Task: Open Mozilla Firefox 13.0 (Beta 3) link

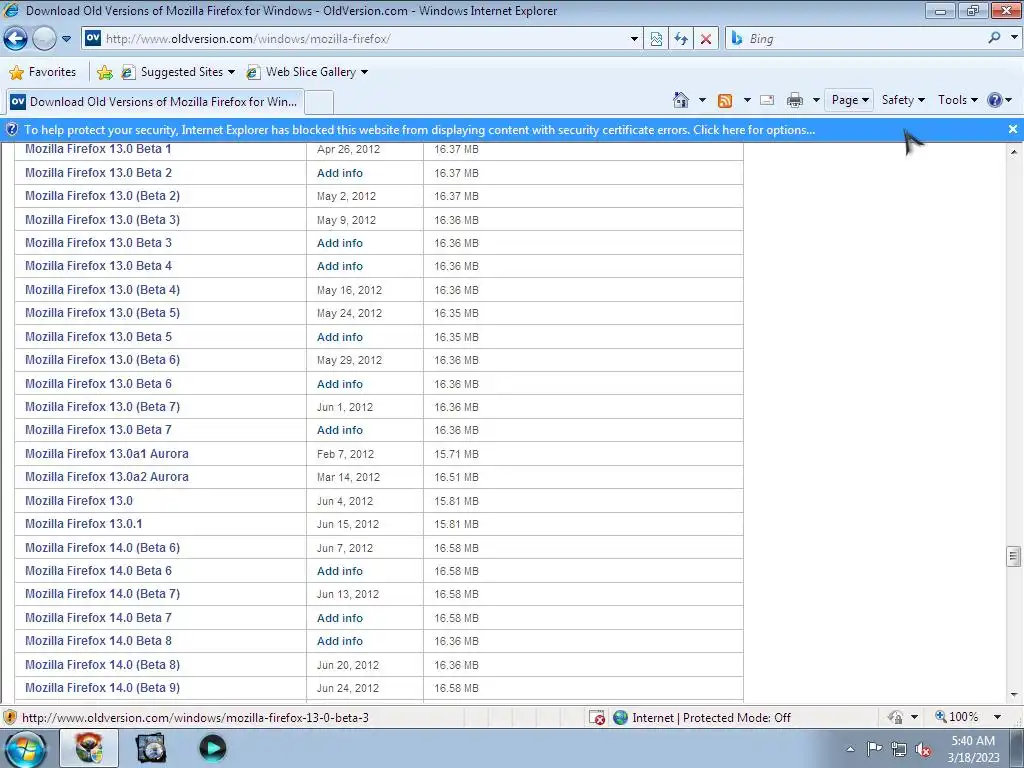Action: (x=103, y=219)
